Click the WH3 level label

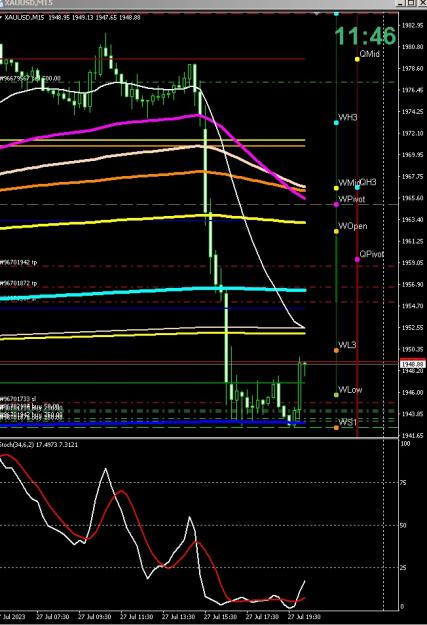348,117
